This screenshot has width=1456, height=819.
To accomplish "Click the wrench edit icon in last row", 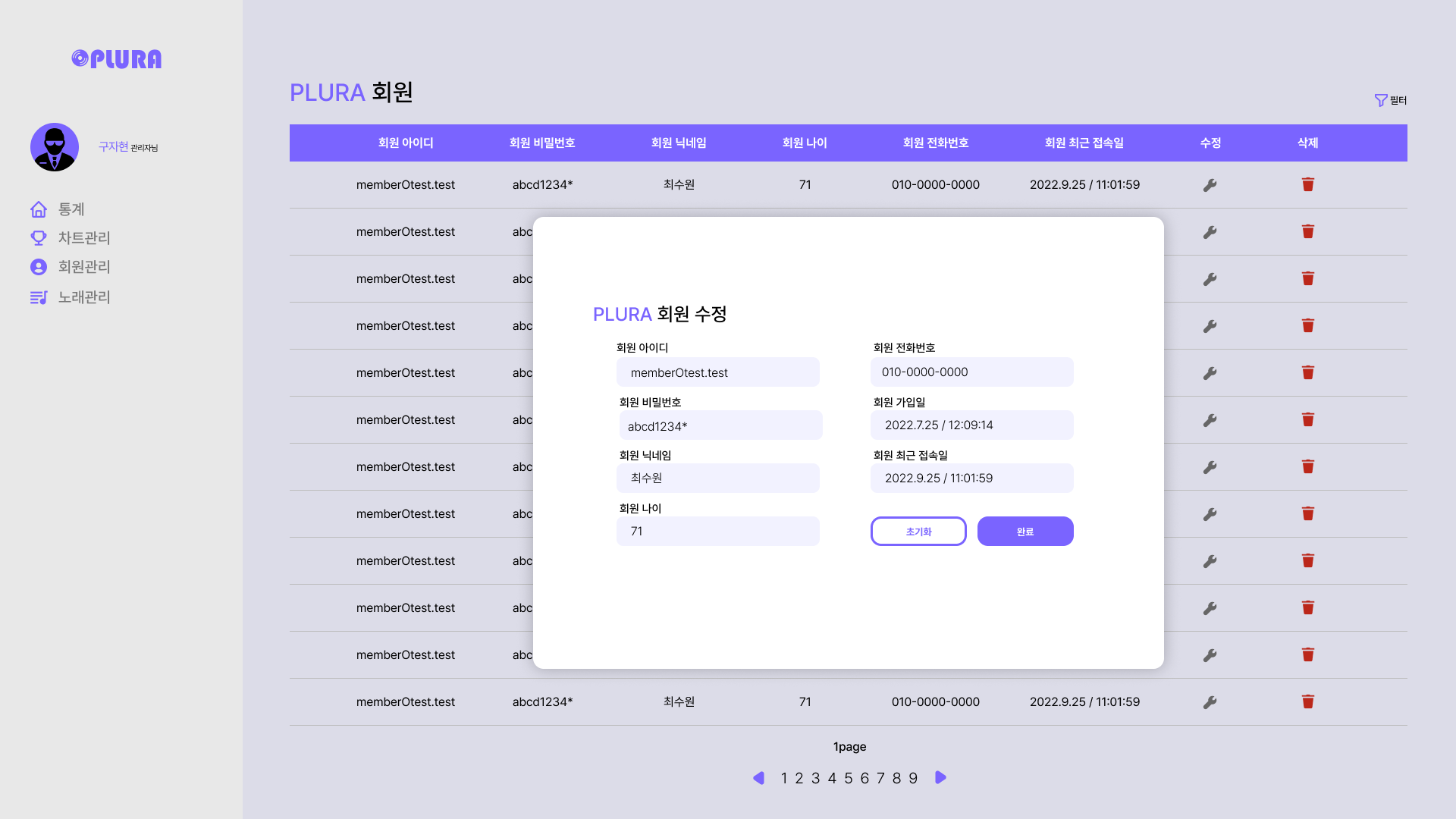I will pyautogui.click(x=1210, y=702).
